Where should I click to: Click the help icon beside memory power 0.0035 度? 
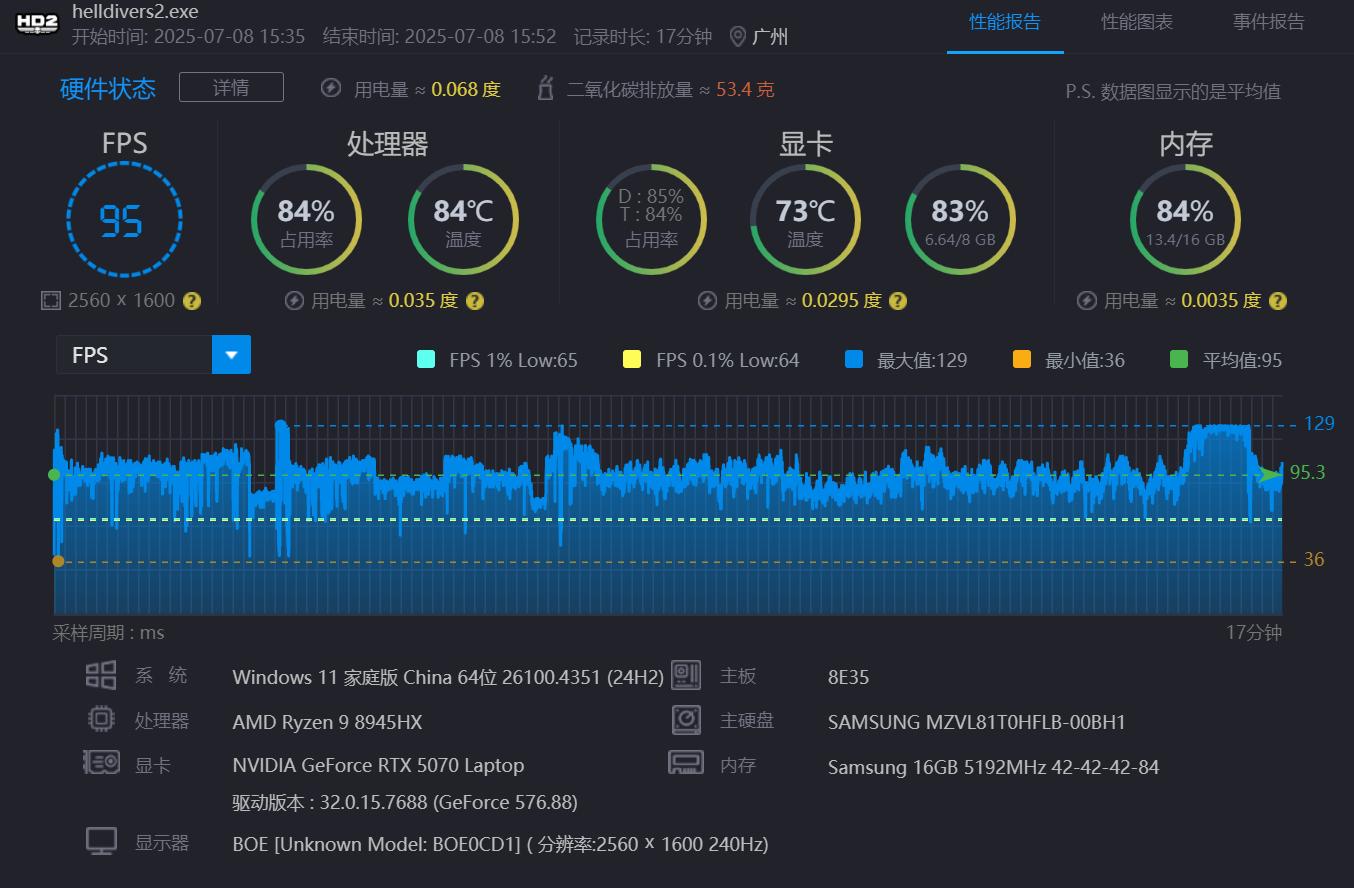(1277, 301)
